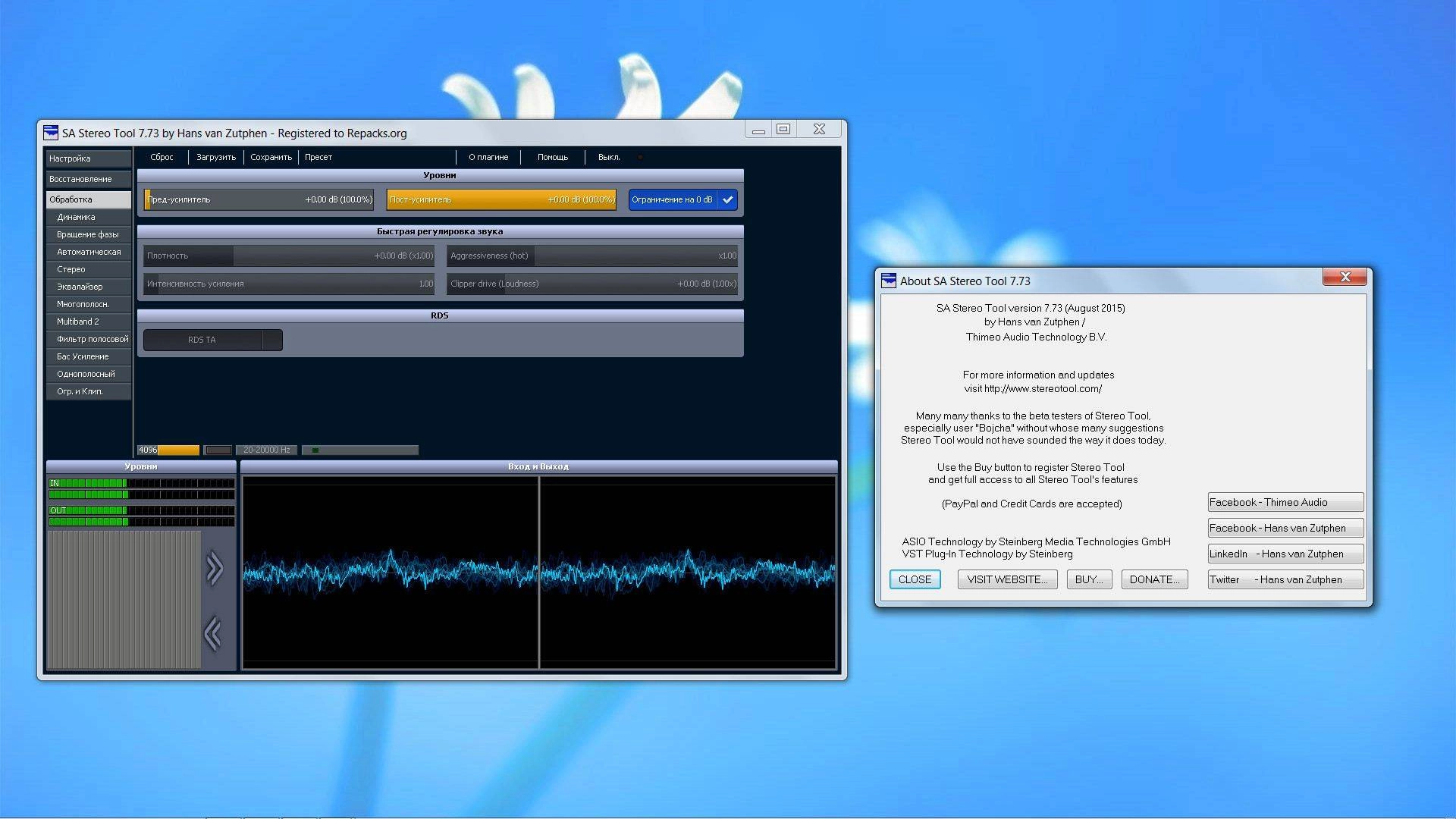Image resolution: width=1456 pixels, height=819 pixels.
Task: Open the 'Однополосный' subsection
Action: coord(88,374)
